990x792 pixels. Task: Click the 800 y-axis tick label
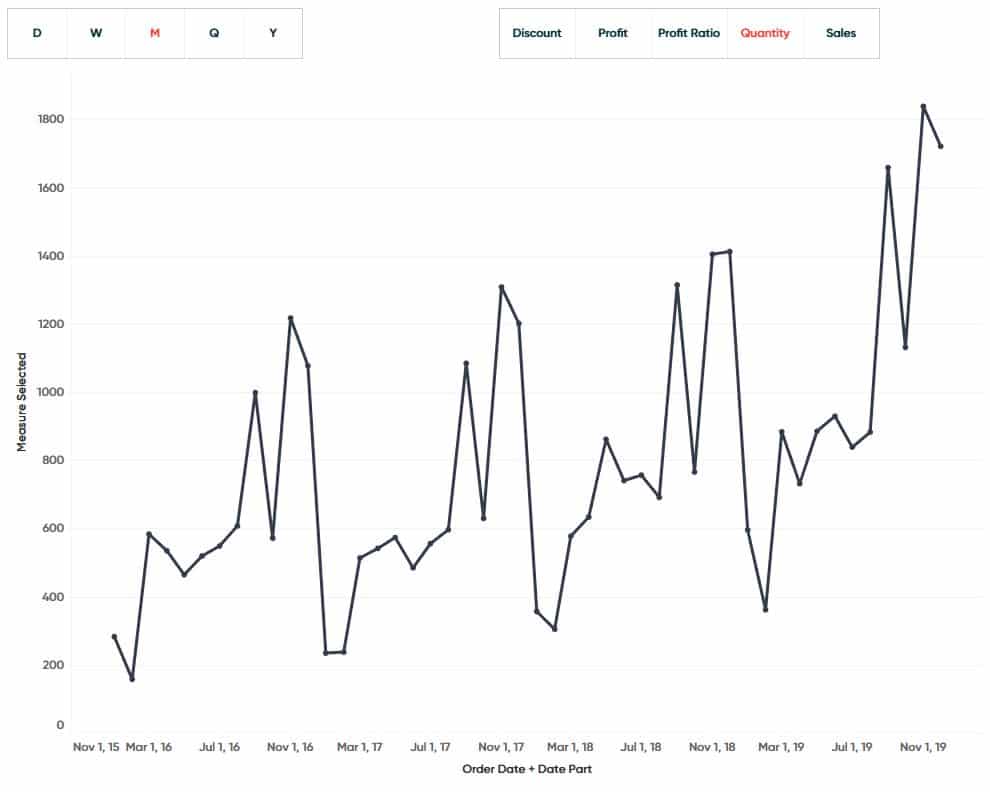tap(54, 460)
